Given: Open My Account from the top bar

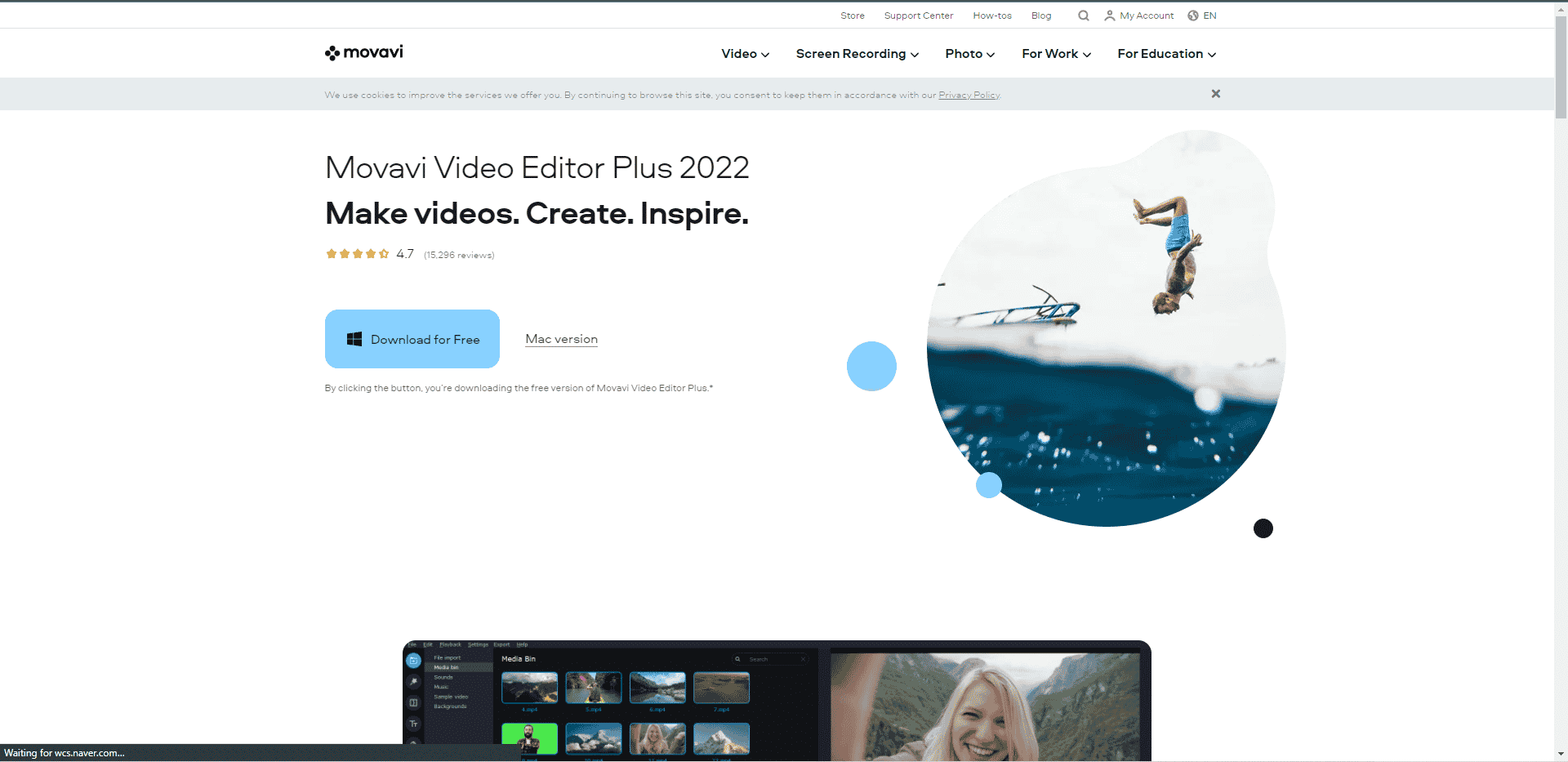Looking at the screenshot, I should click(x=1139, y=16).
